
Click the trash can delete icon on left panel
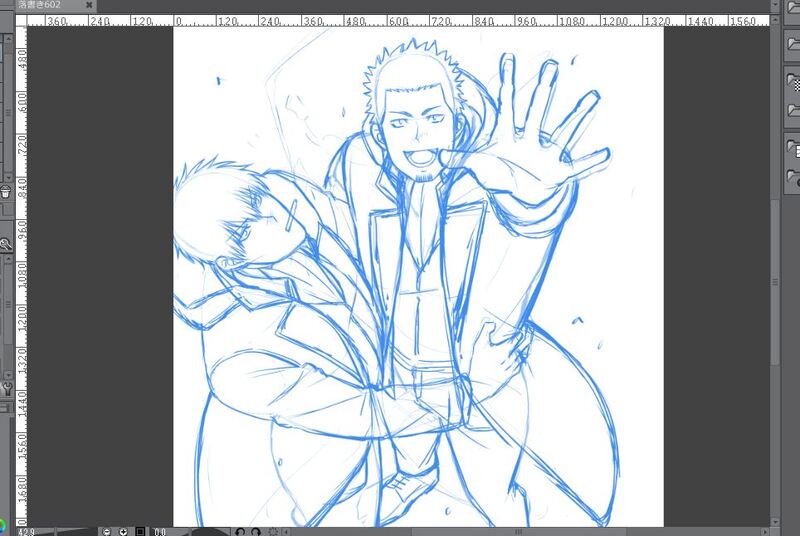click(6, 192)
